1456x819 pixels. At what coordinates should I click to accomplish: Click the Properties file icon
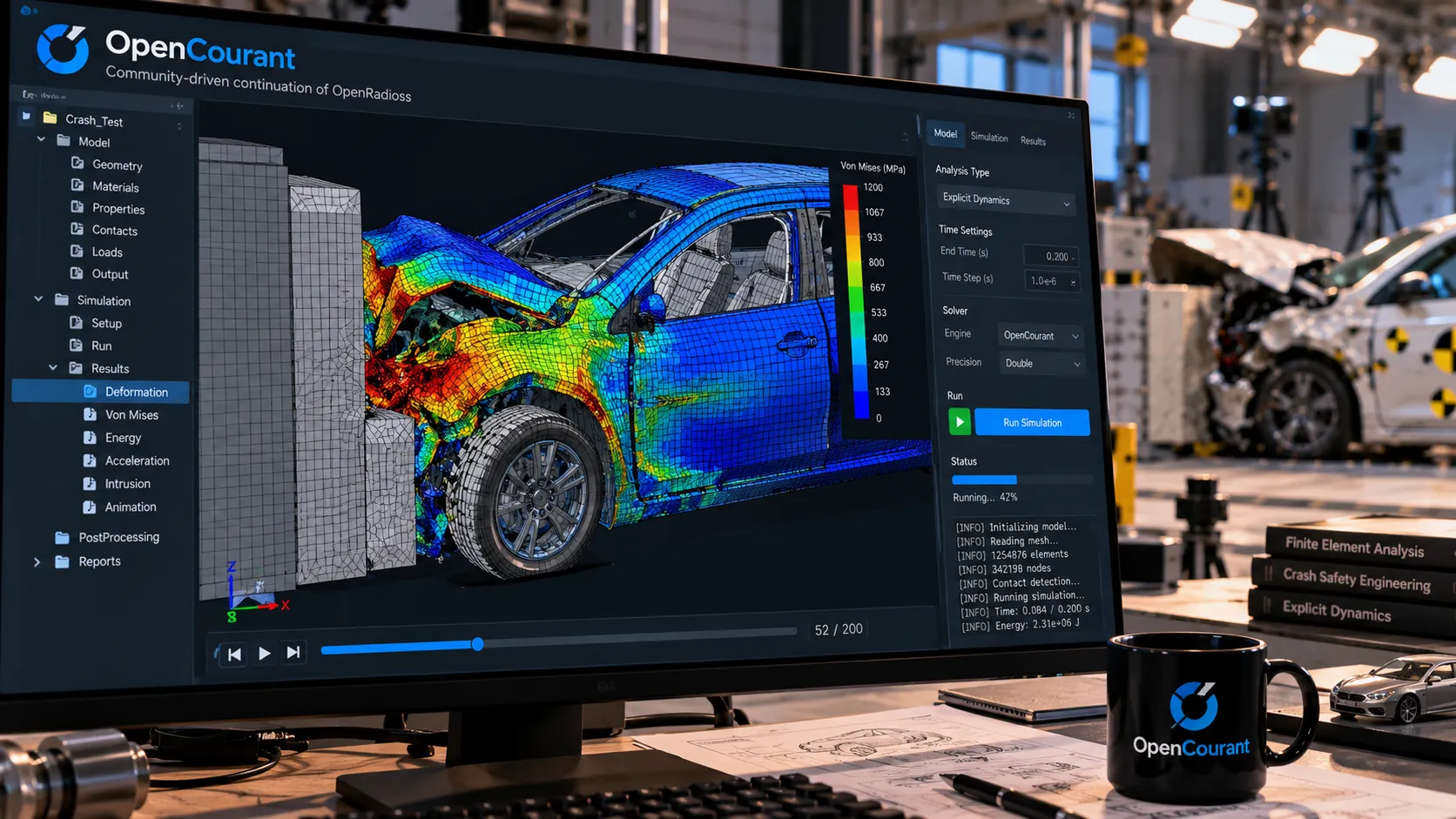78,207
